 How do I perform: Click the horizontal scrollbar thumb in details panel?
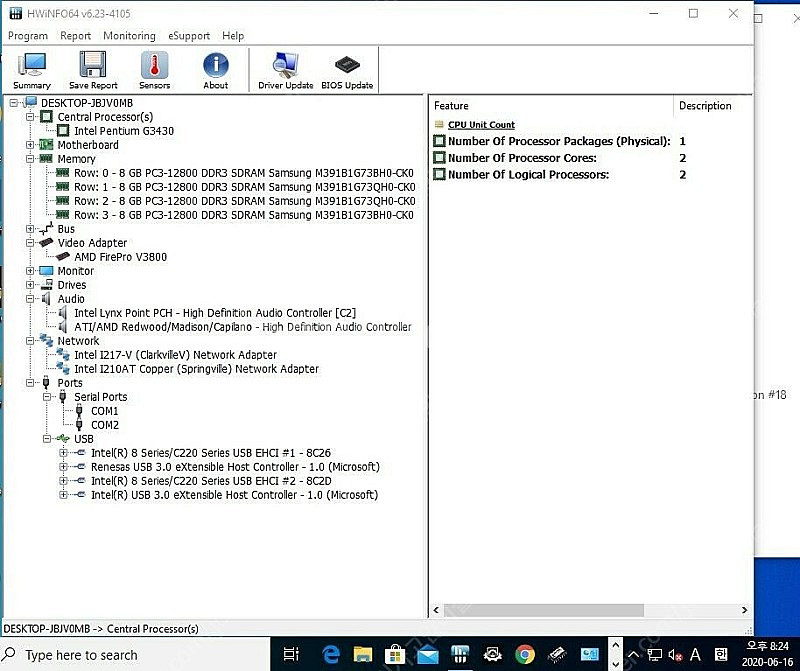(544, 610)
